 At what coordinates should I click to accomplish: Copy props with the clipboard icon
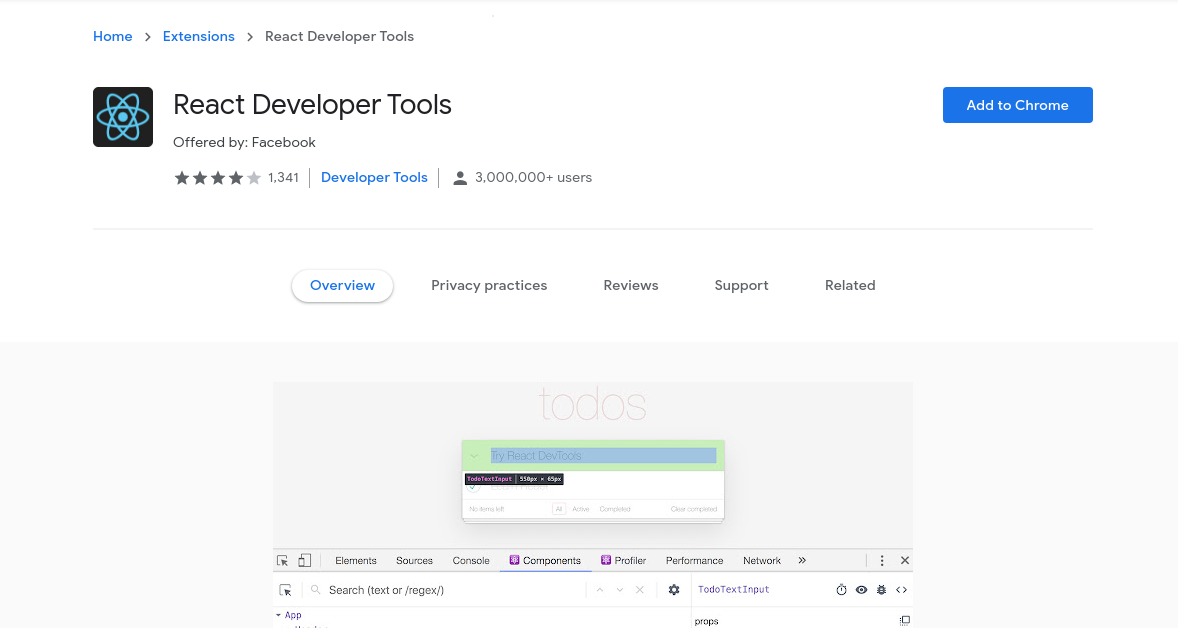(905, 620)
